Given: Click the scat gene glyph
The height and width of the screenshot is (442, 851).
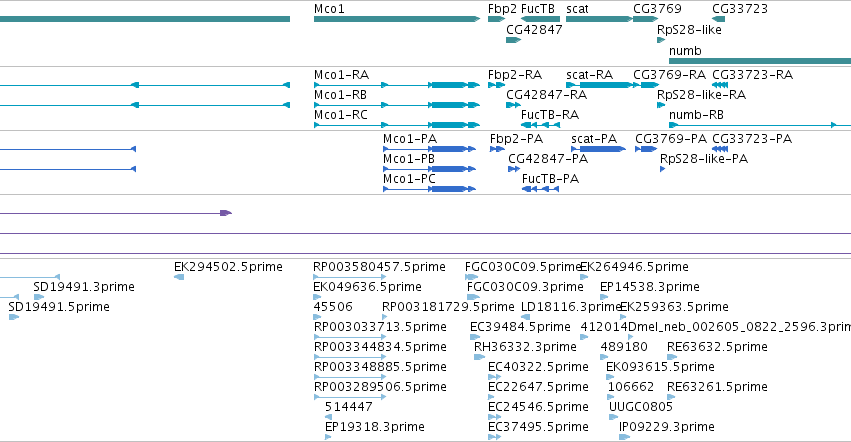Looking at the screenshot, I should coord(599,19).
